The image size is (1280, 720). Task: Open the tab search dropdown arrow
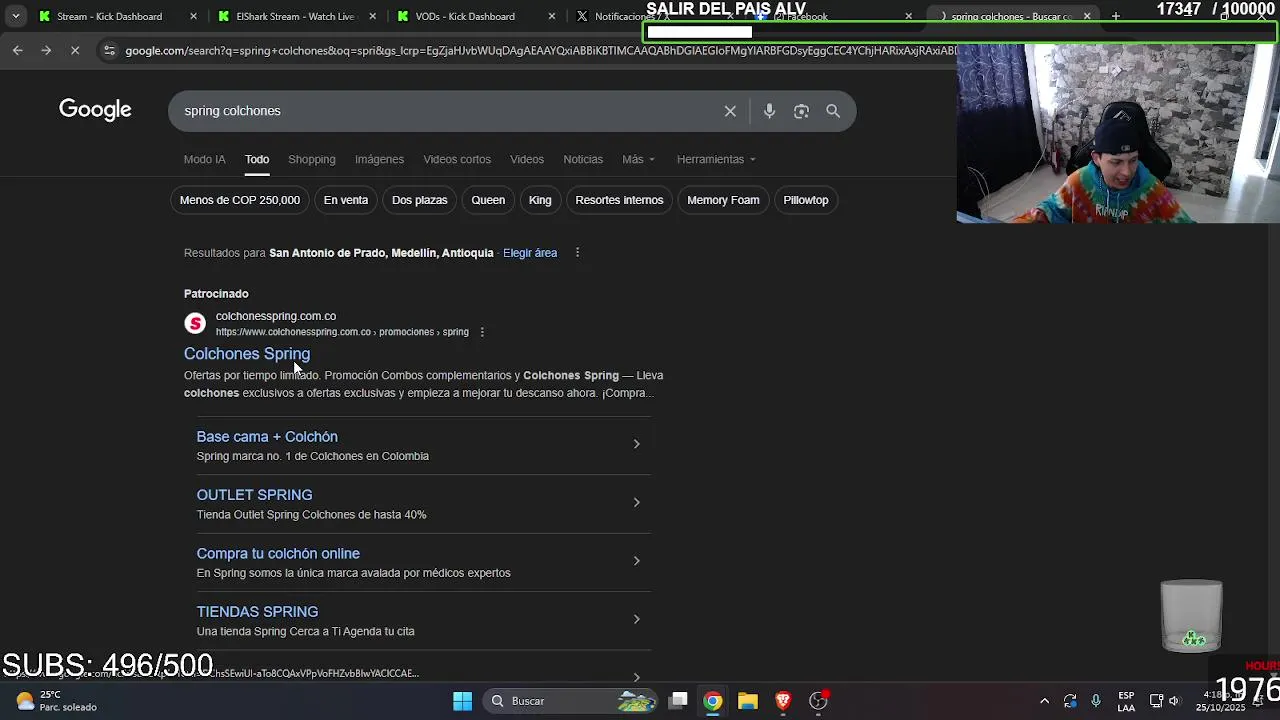[15, 16]
